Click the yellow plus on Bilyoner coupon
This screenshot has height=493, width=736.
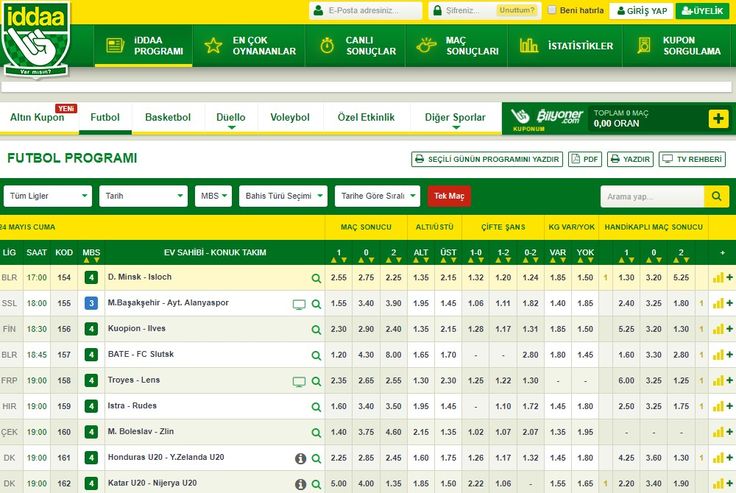pyautogui.click(x=718, y=119)
